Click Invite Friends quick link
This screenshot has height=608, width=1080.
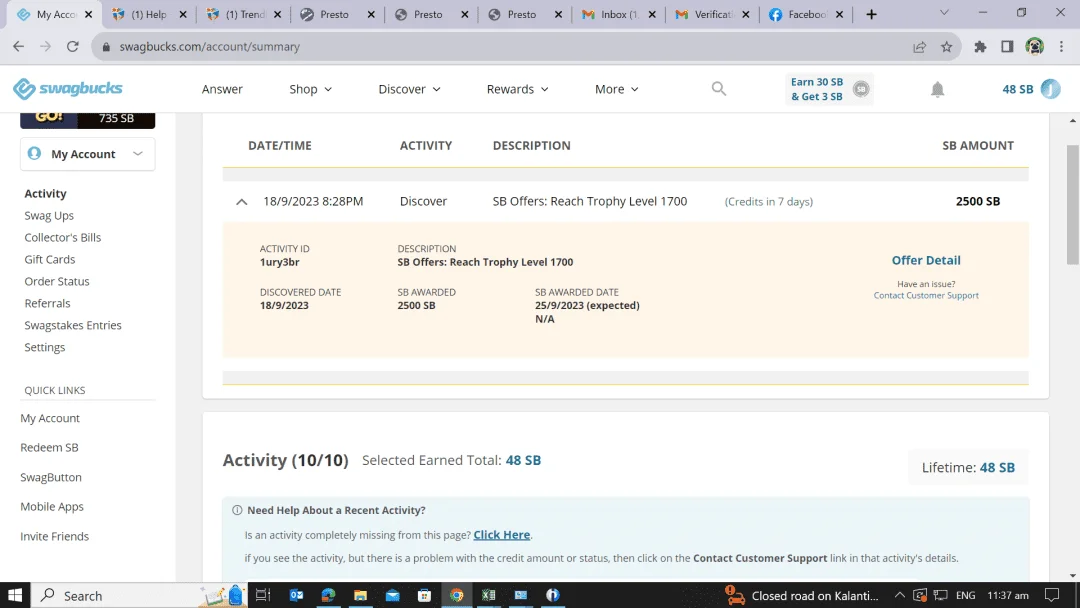(x=54, y=536)
